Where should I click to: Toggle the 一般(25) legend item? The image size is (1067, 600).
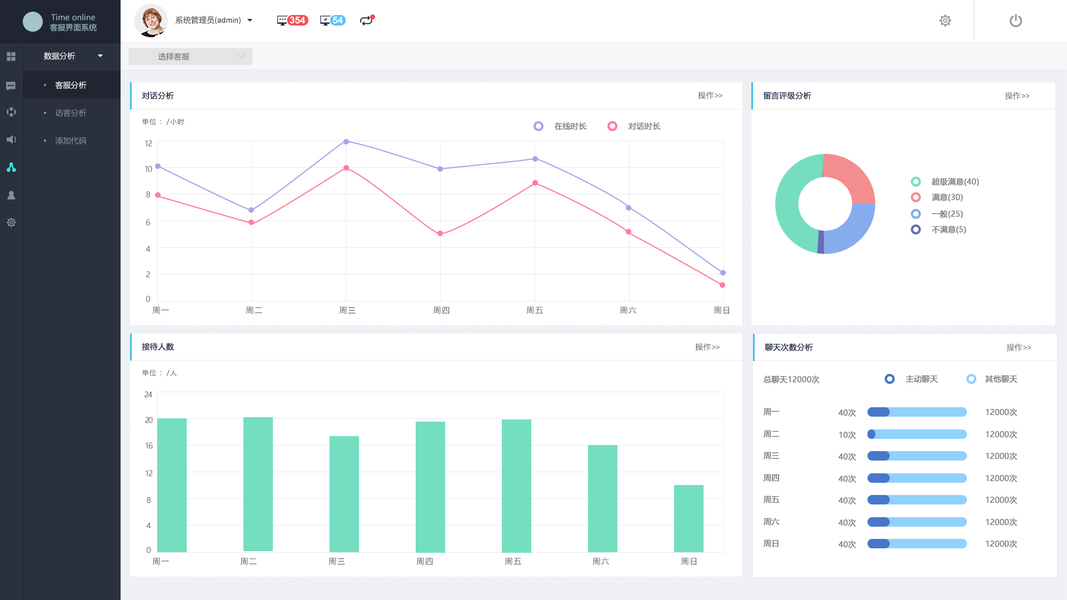tap(937, 214)
